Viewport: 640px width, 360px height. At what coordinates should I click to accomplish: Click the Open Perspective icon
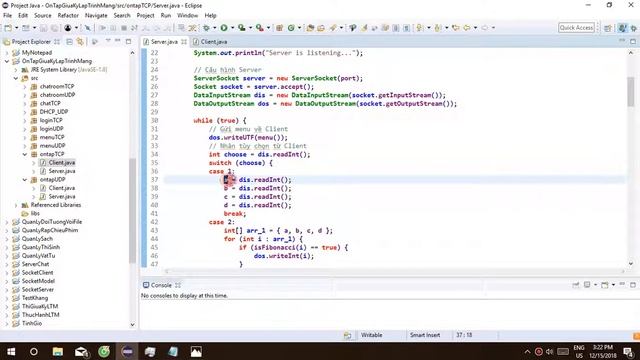coord(608,28)
